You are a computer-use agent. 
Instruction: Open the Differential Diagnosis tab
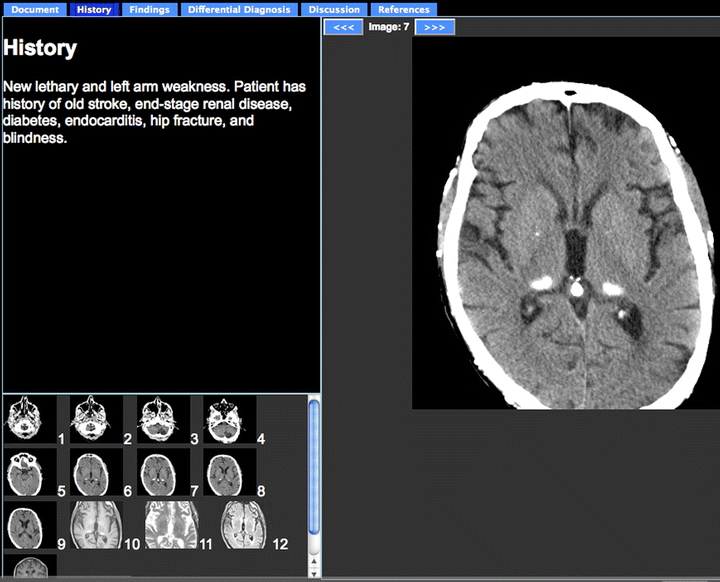[x=240, y=9]
